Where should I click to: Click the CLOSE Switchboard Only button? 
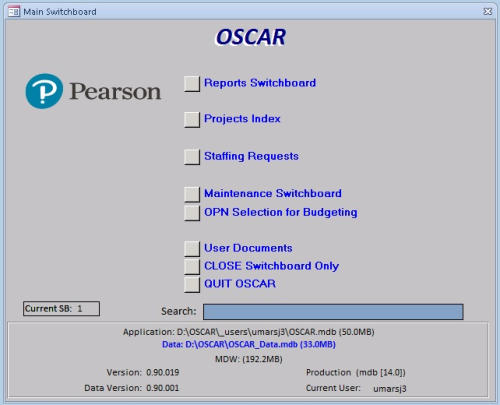[x=192, y=267]
